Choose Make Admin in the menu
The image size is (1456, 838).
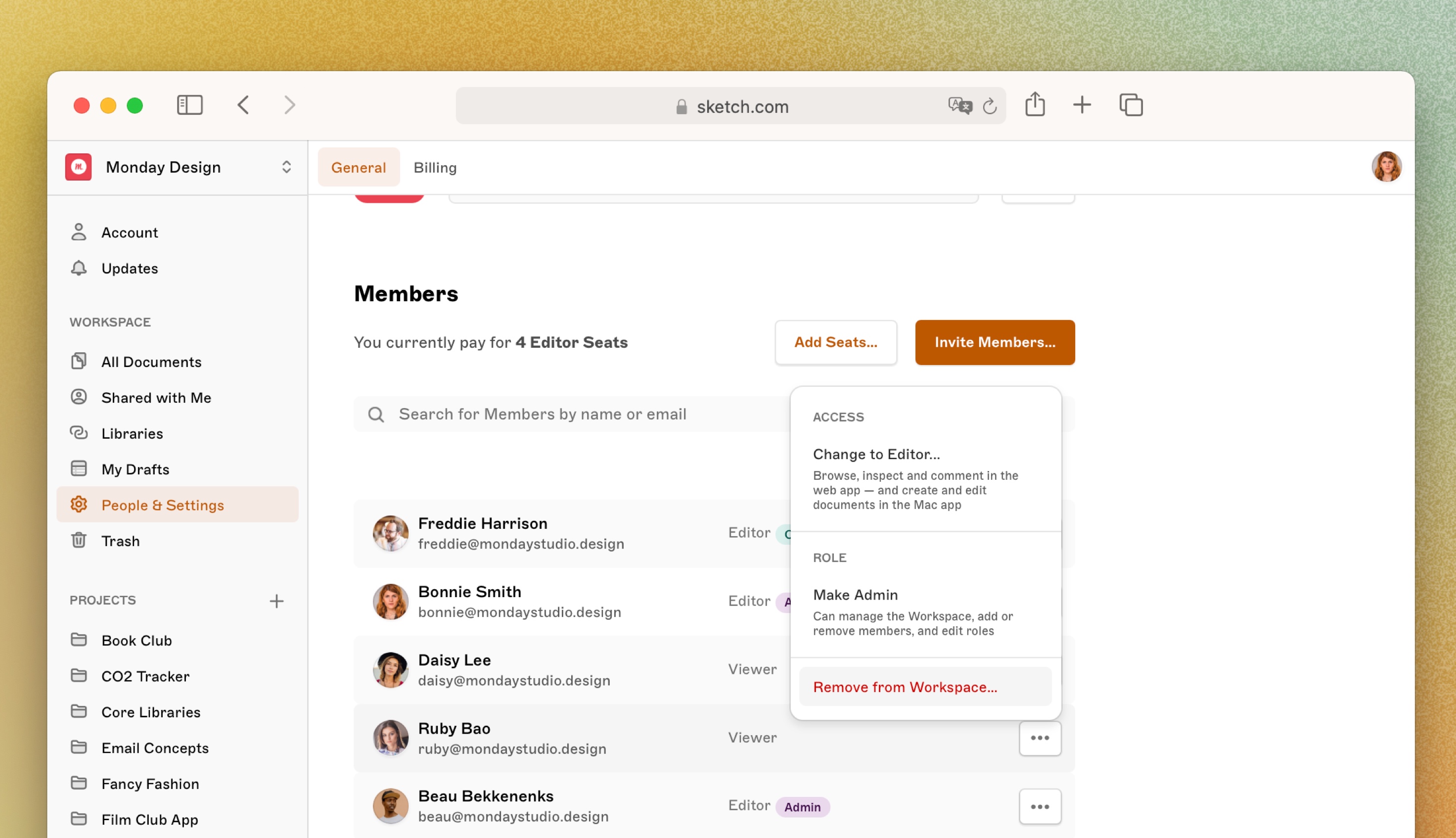[925, 612]
